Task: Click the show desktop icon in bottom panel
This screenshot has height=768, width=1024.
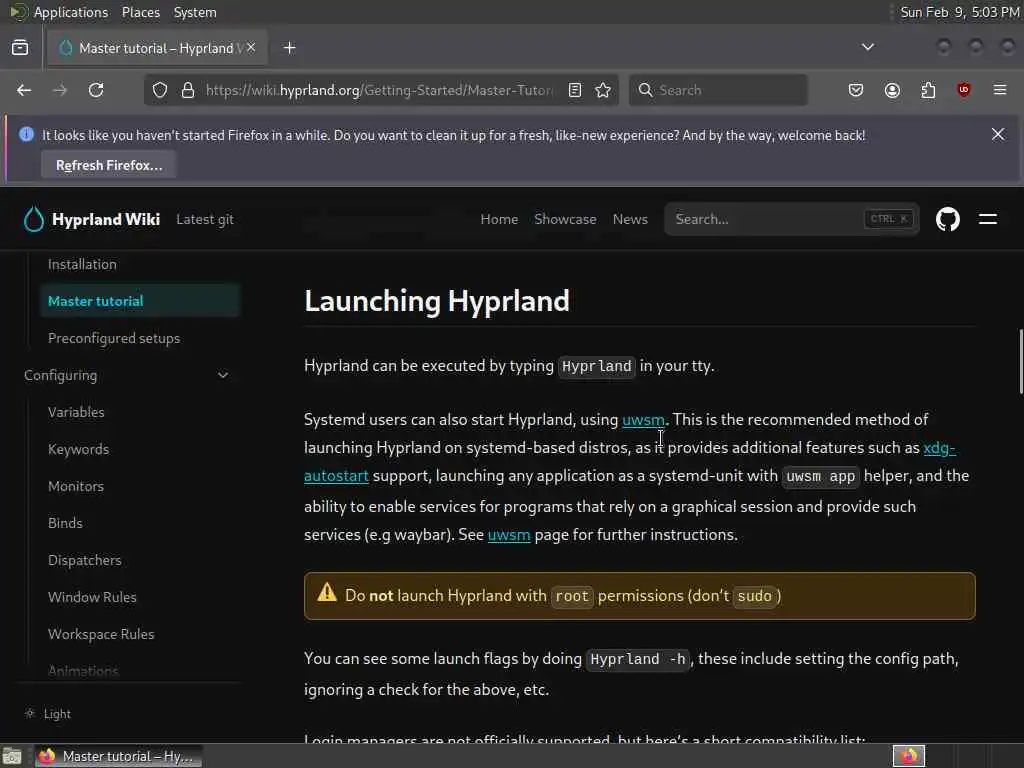Action: pyautogui.click(x=12, y=756)
